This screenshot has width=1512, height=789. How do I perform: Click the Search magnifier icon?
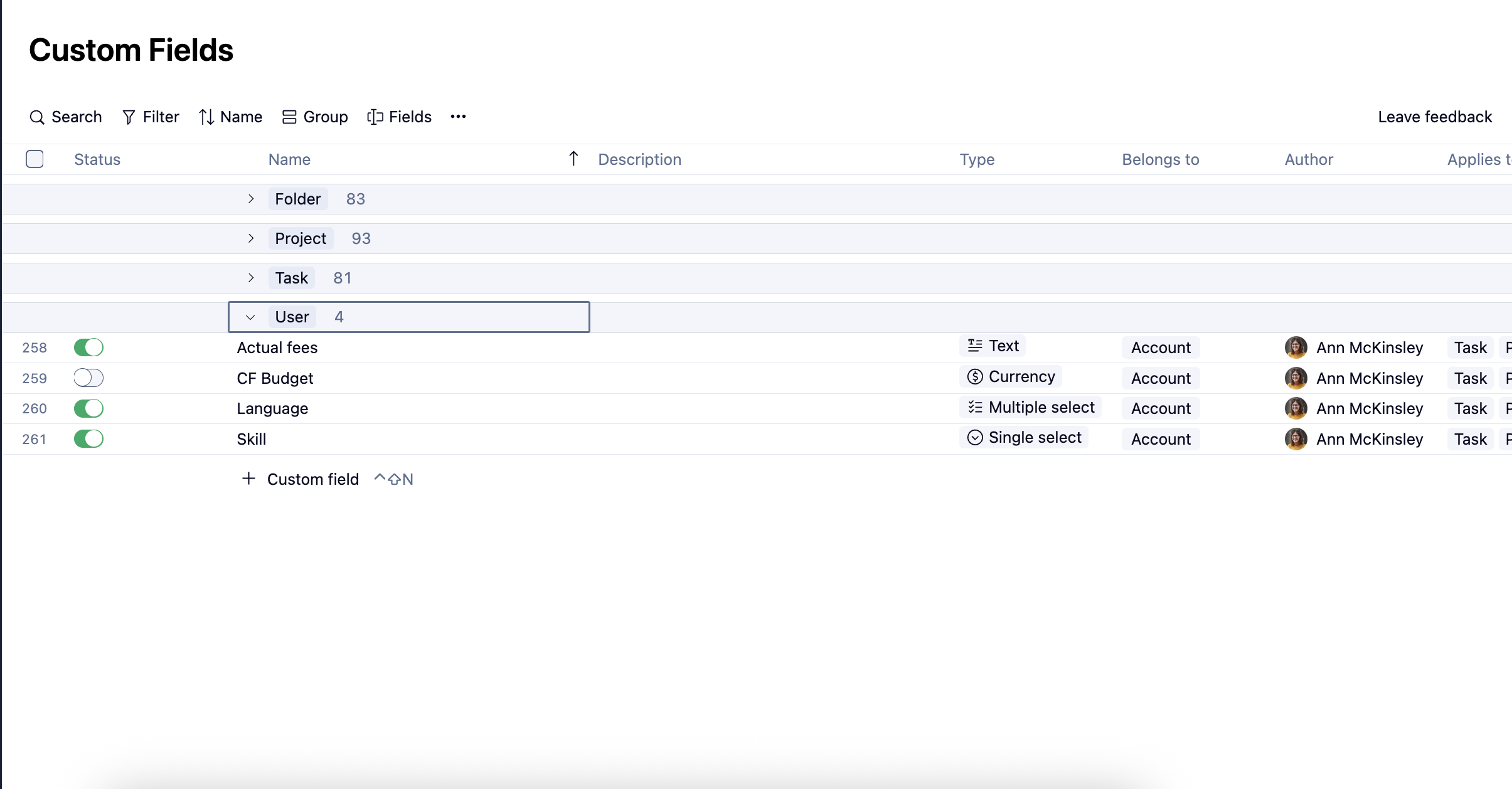click(37, 117)
